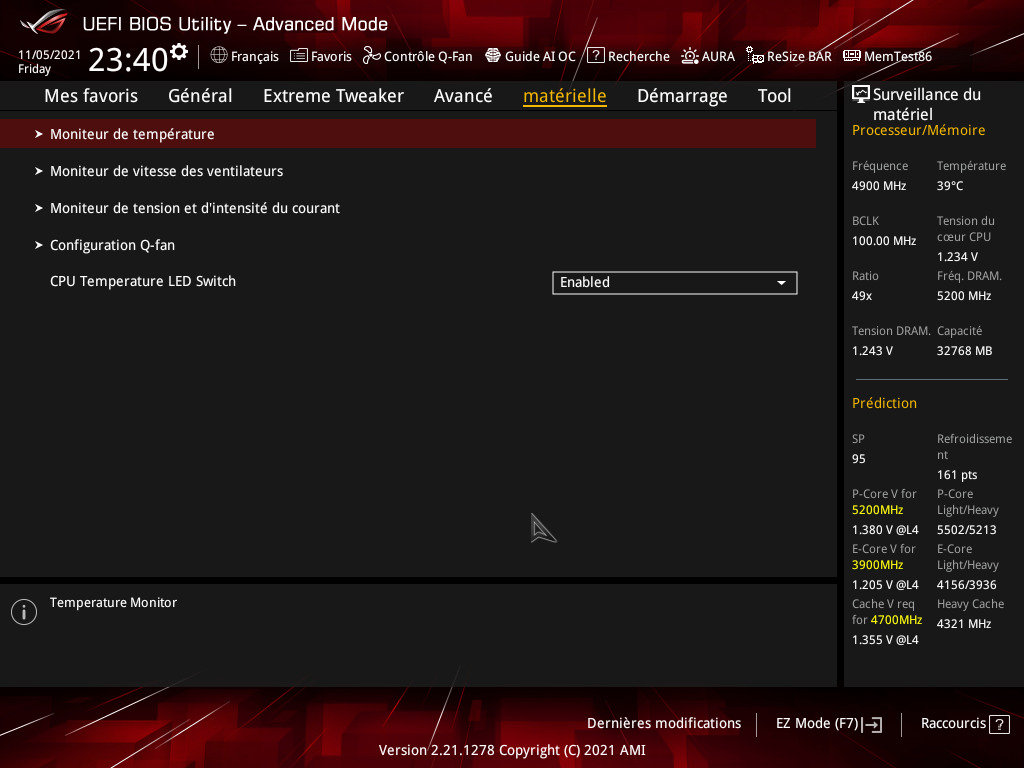This screenshot has height=768, width=1024.
Task: Click the 1.234 V CPU voltage value
Action: point(957,257)
